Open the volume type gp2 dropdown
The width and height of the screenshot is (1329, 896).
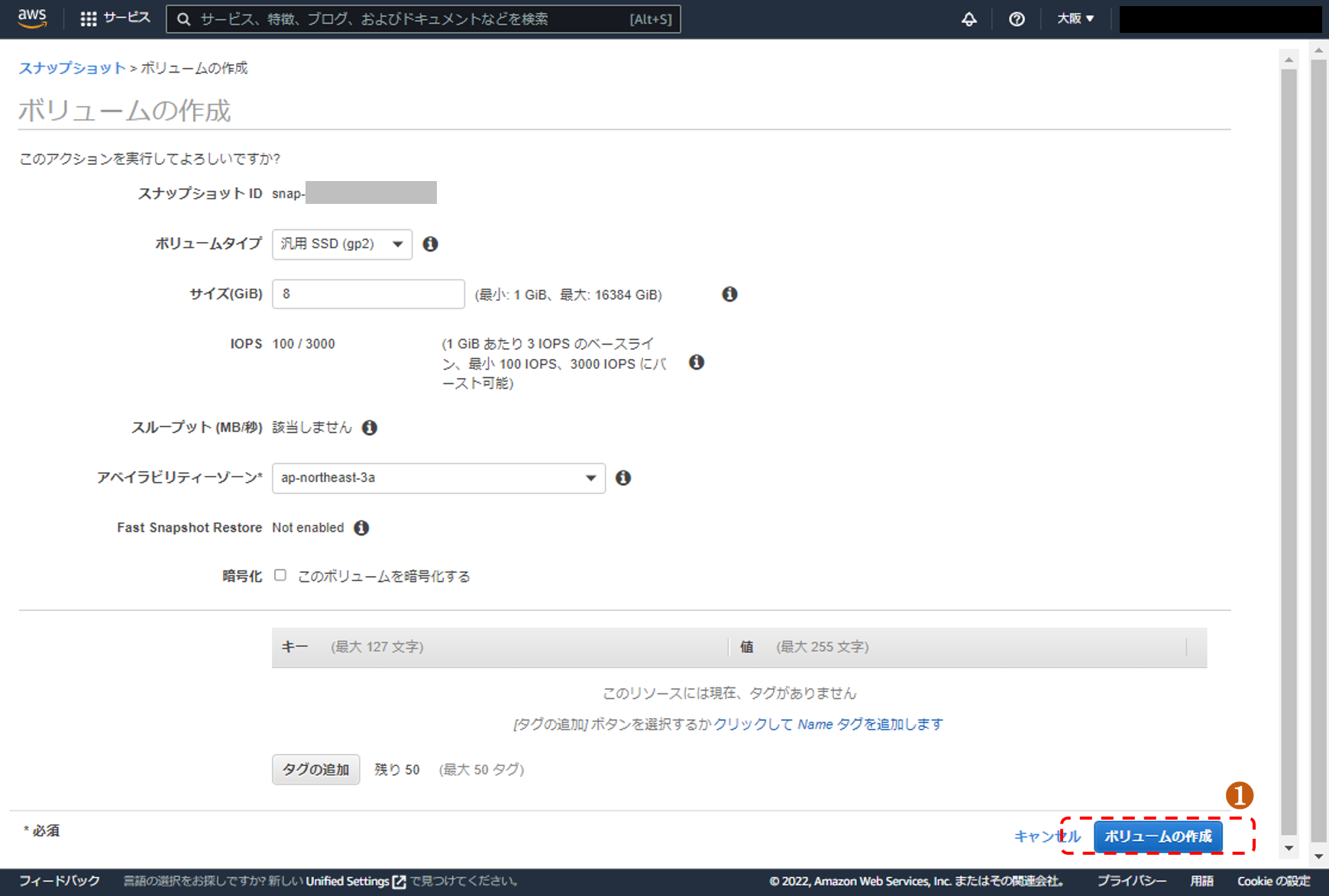point(341,244)
